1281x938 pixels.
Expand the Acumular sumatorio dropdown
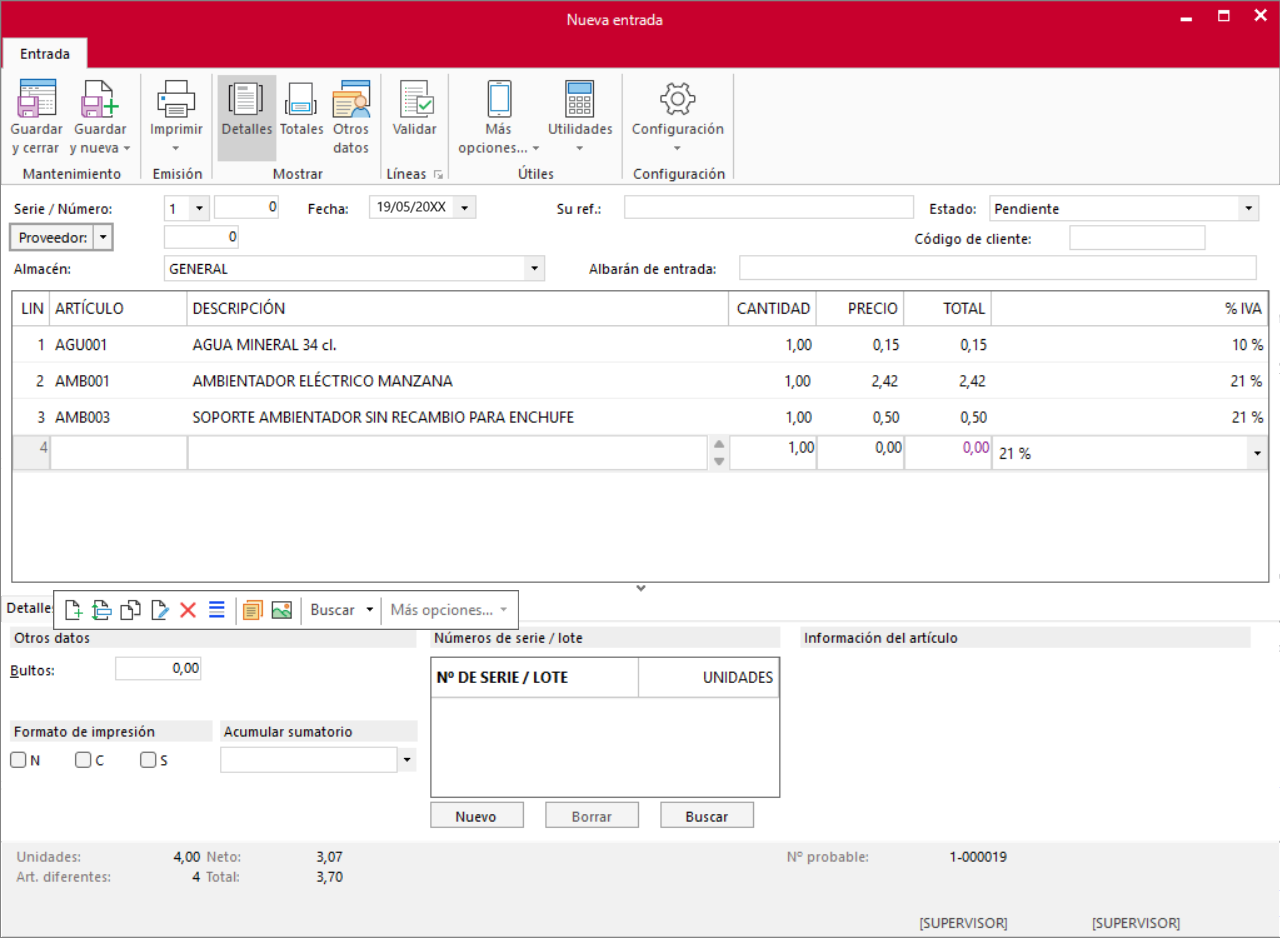(407, 761)
